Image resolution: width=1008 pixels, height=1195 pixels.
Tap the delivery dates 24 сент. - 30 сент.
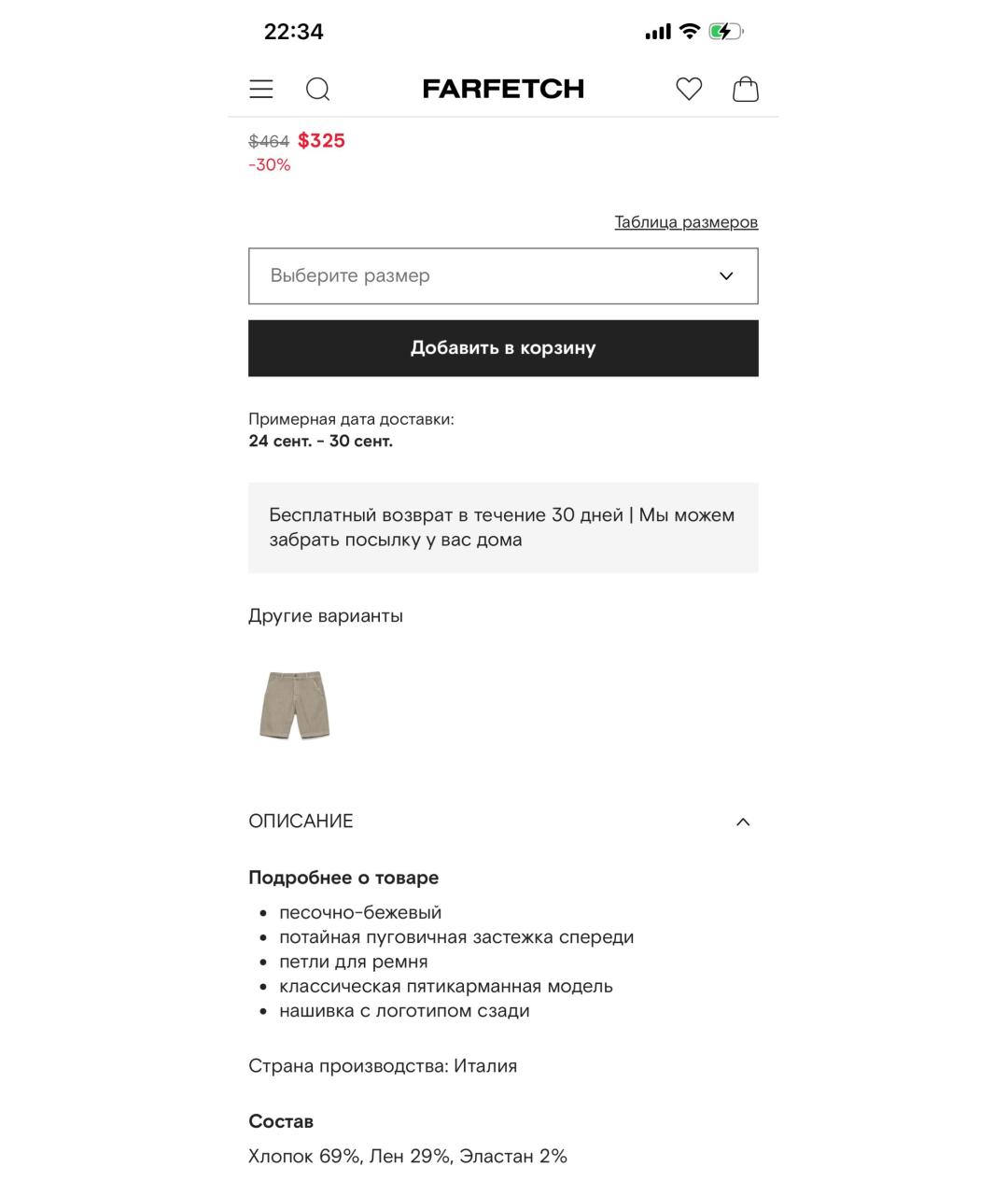[320, 441]
